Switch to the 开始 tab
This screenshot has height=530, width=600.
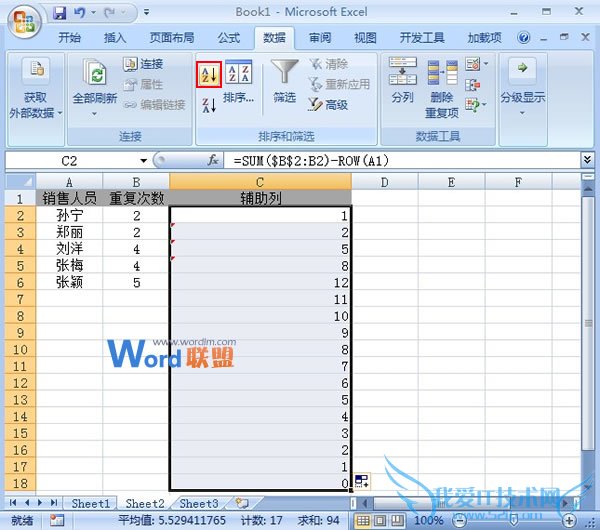pyautogui.click(x=70, y=38)
